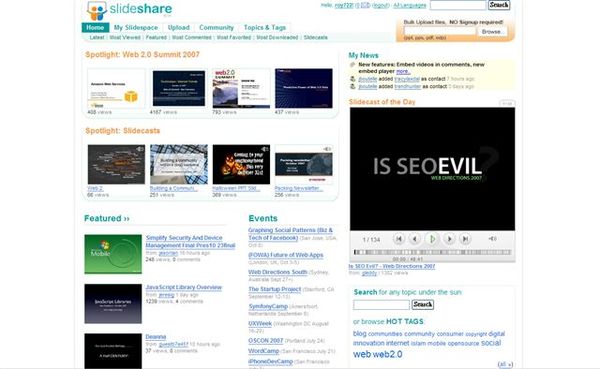Select Most Commented sub-menu link
The image size is (600, 369).
[x=192, y=38]
